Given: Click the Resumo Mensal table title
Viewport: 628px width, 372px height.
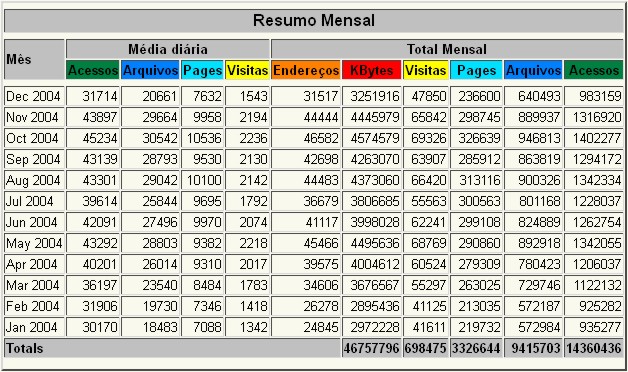Looking at the screenshot, I should (x=314, y=20).
